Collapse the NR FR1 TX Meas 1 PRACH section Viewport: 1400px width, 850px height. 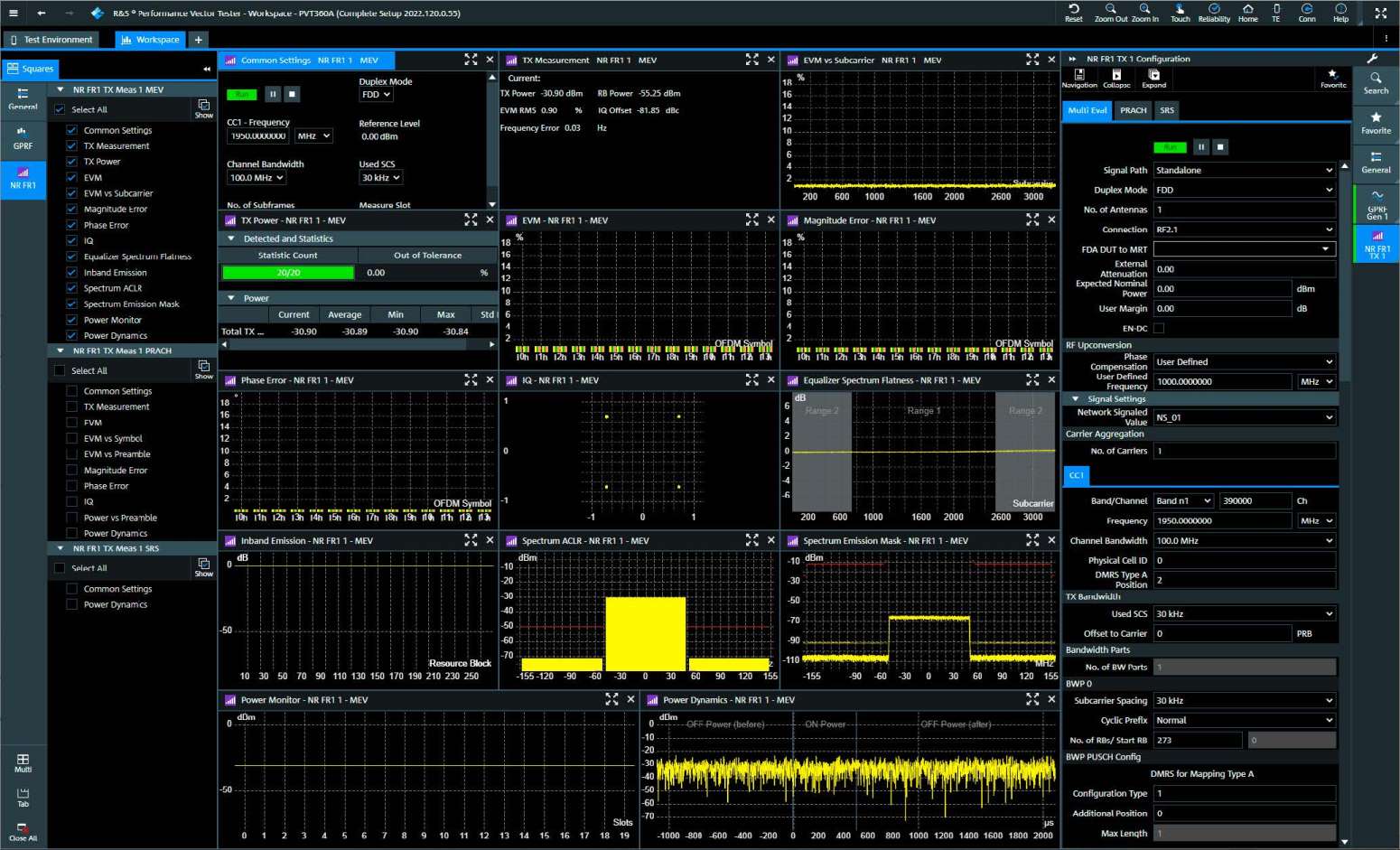[x=61, y=350]
